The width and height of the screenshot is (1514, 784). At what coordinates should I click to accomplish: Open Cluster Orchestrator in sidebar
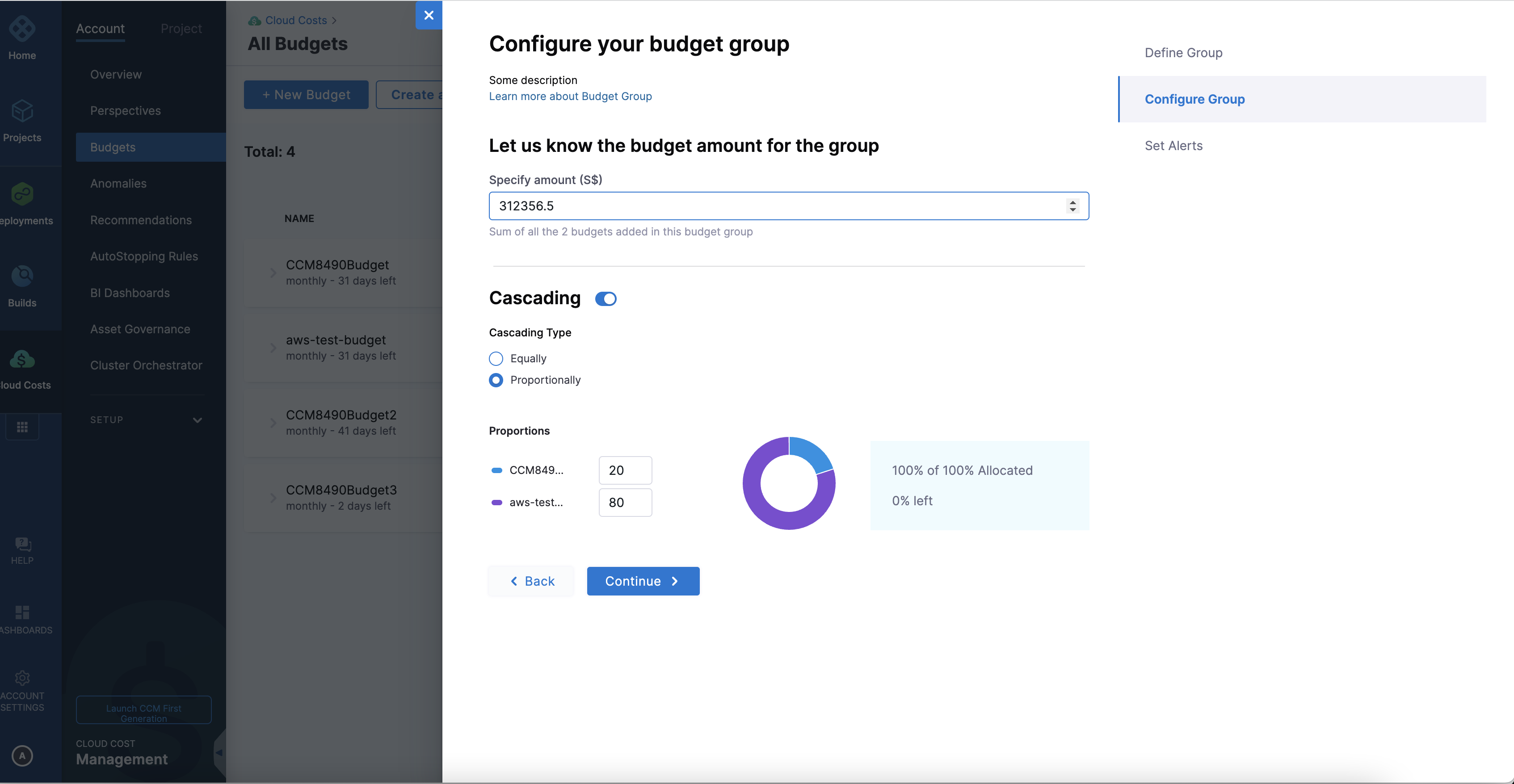pyautogui.click(x=146, y=365)
